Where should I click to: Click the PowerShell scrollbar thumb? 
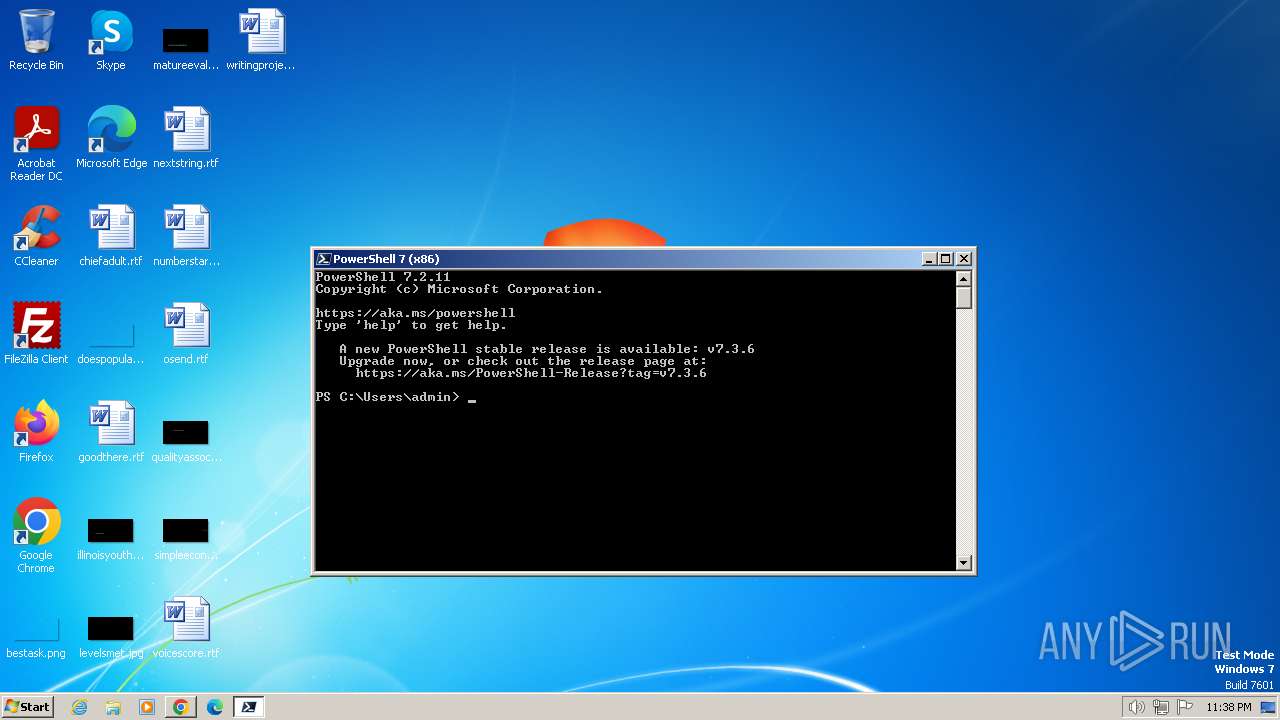[x=964, y=297]
